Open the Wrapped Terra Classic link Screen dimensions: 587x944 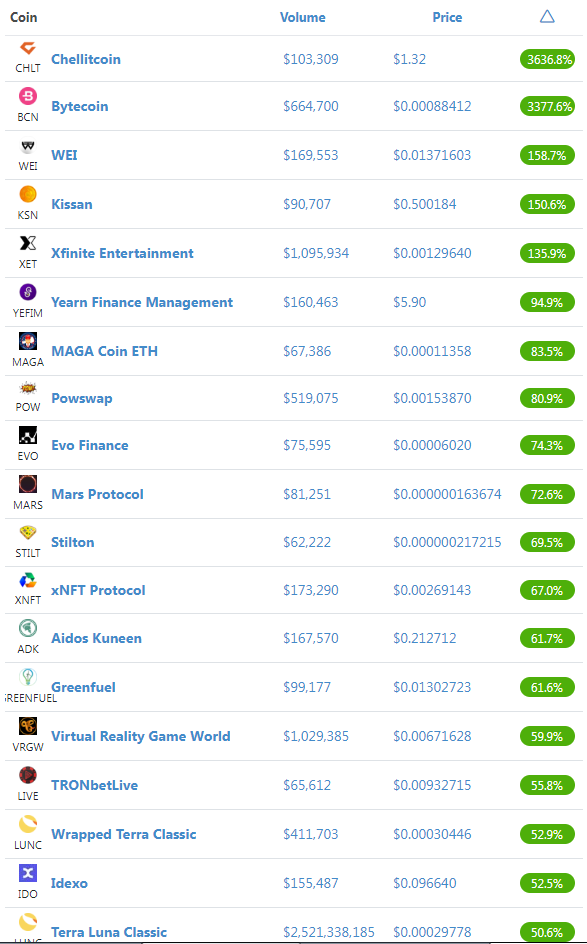coord(123,834)
